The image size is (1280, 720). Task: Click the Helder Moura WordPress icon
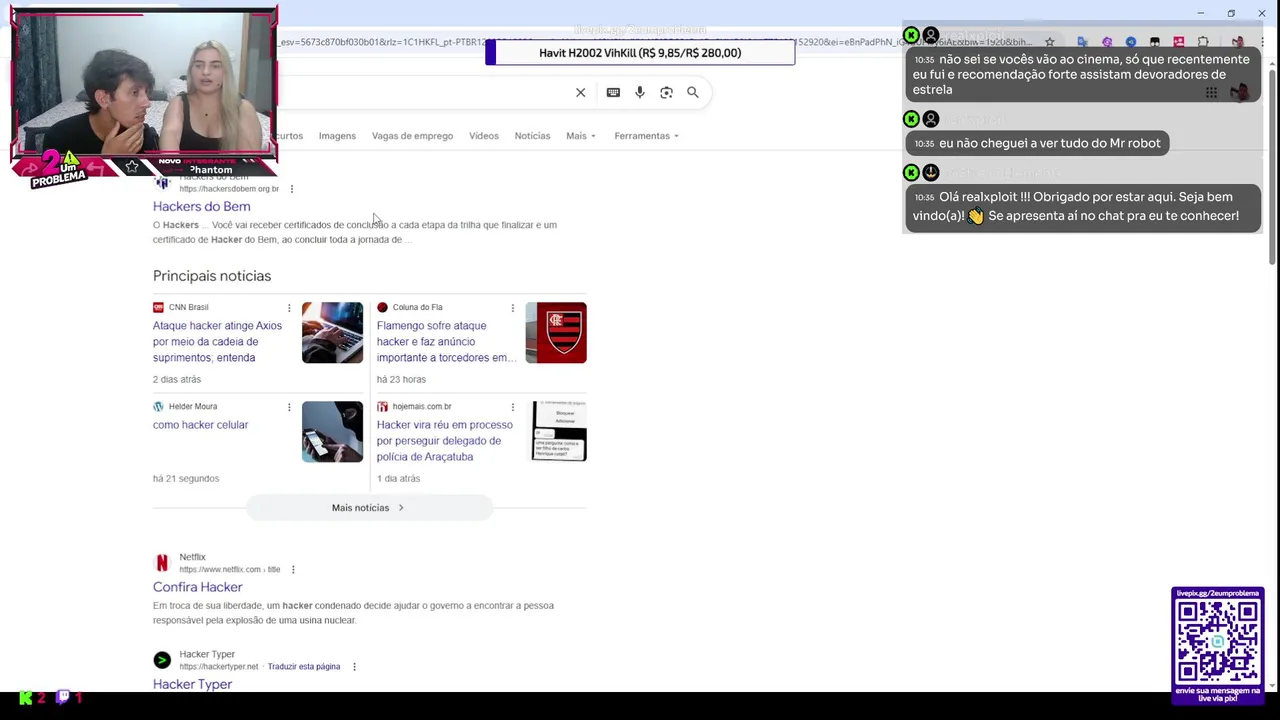(x=158, y=406)
